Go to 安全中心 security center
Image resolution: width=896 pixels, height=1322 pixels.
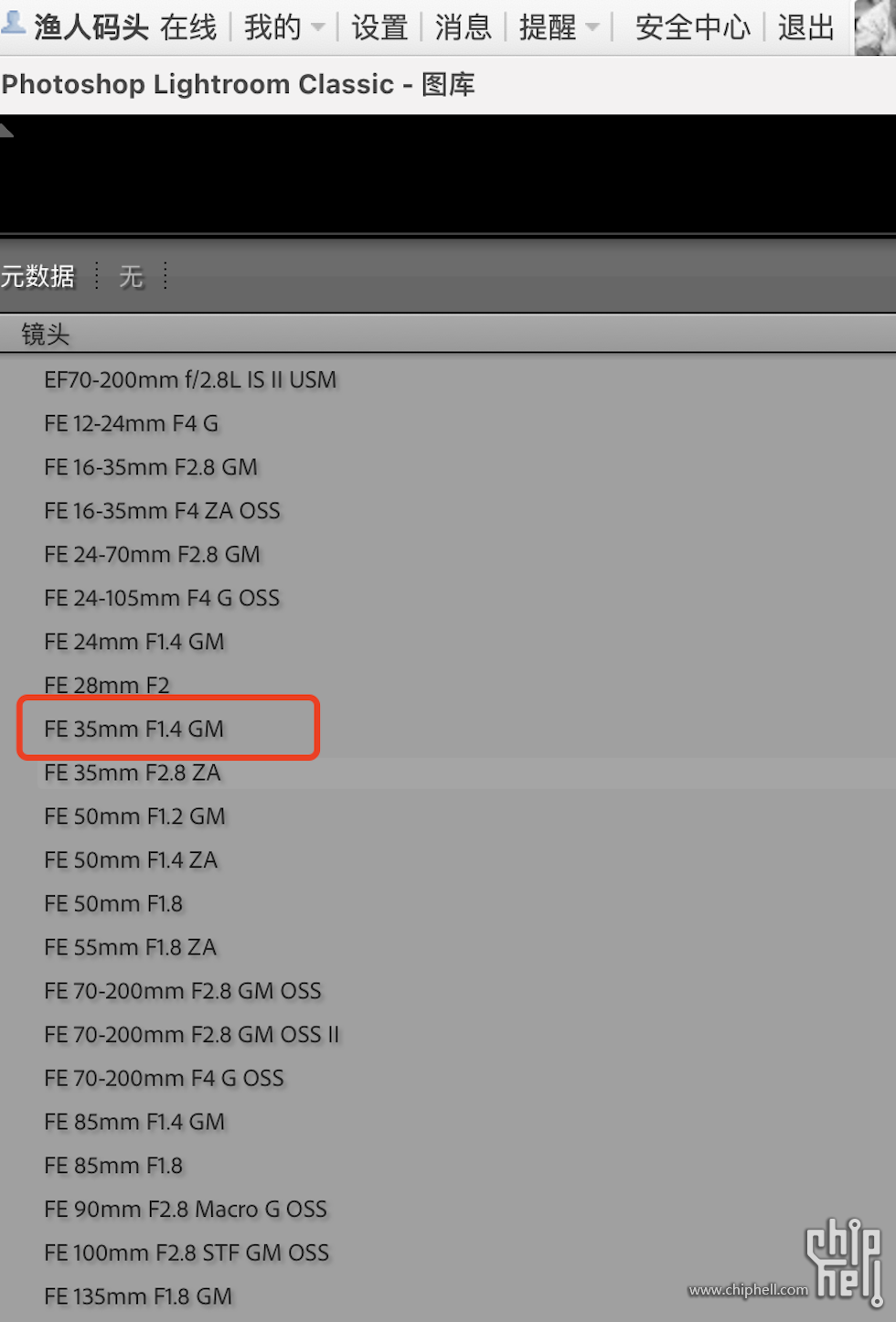(x=693, y=27)
